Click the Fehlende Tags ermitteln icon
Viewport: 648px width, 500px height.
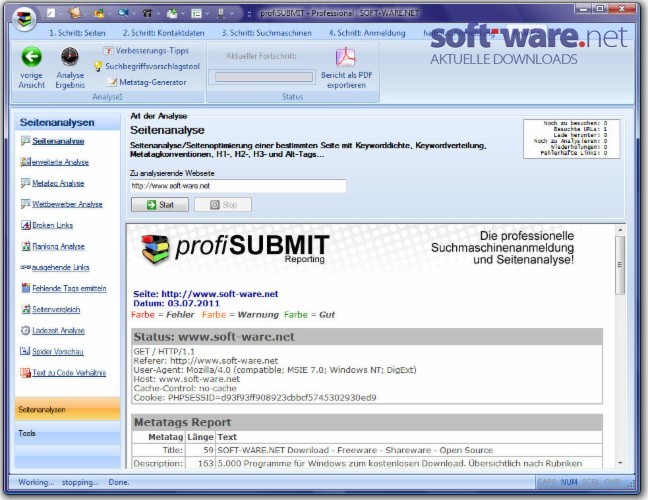(26, 288)
